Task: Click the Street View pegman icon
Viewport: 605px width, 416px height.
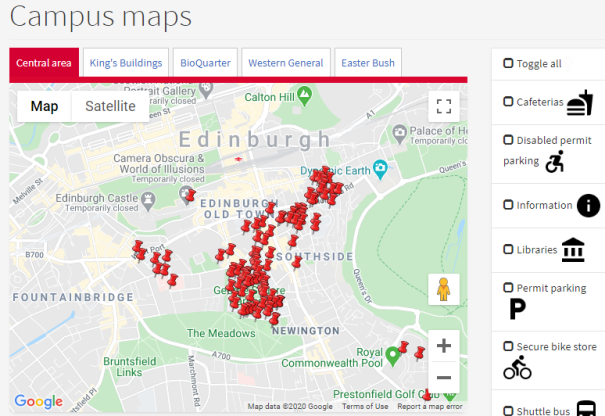Action: point(444,289)
